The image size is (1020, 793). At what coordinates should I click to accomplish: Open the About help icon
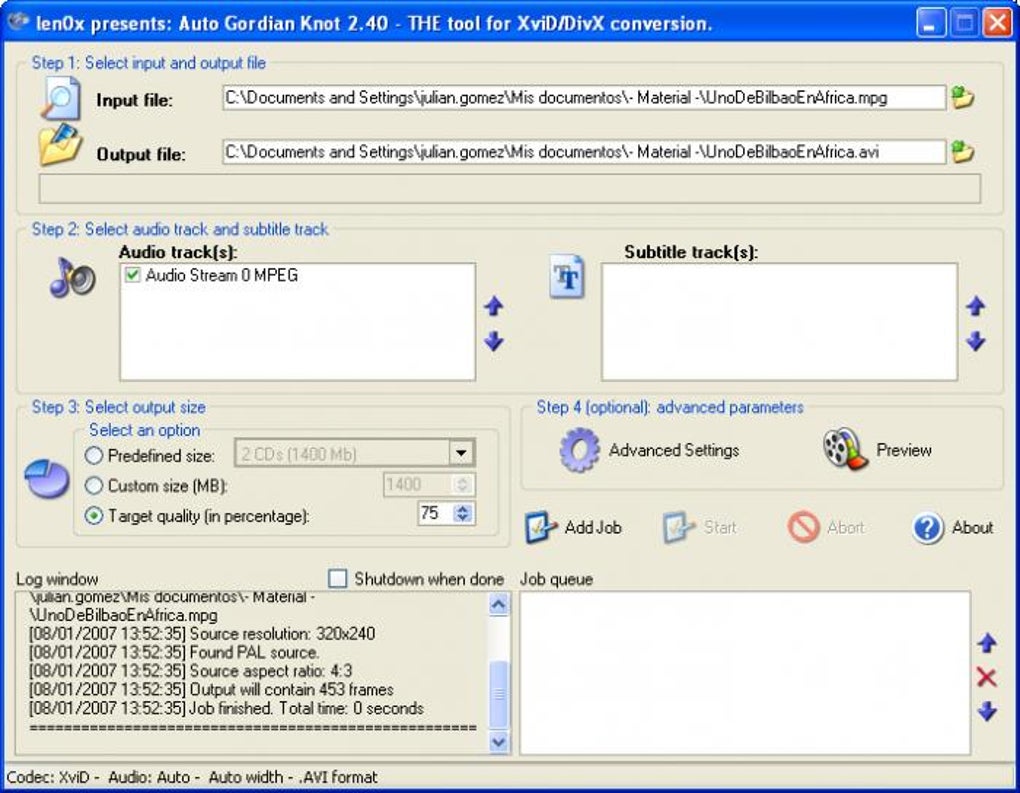tap(928, 528)
